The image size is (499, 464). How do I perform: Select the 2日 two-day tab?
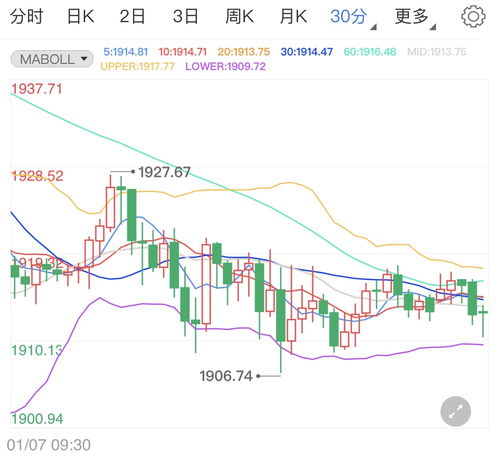pyautogui.click(x=132, y=16)
